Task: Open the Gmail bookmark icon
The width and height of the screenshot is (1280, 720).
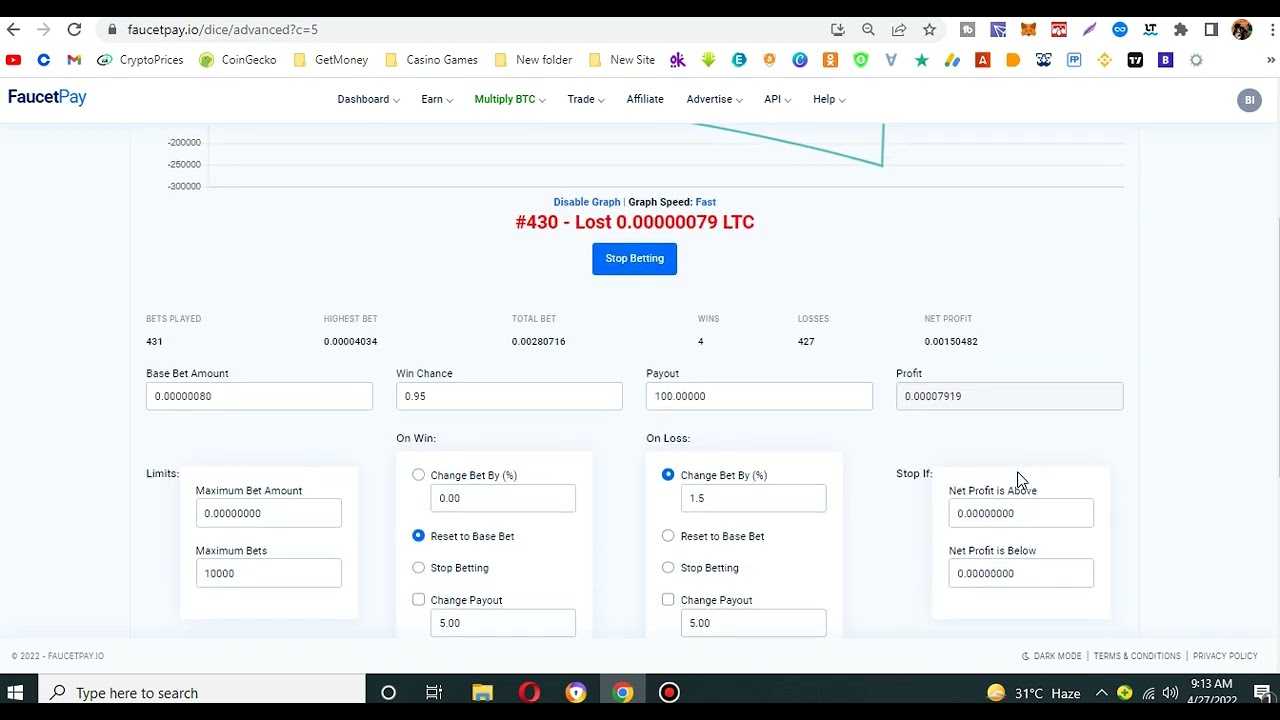Action: pos(74,60)
